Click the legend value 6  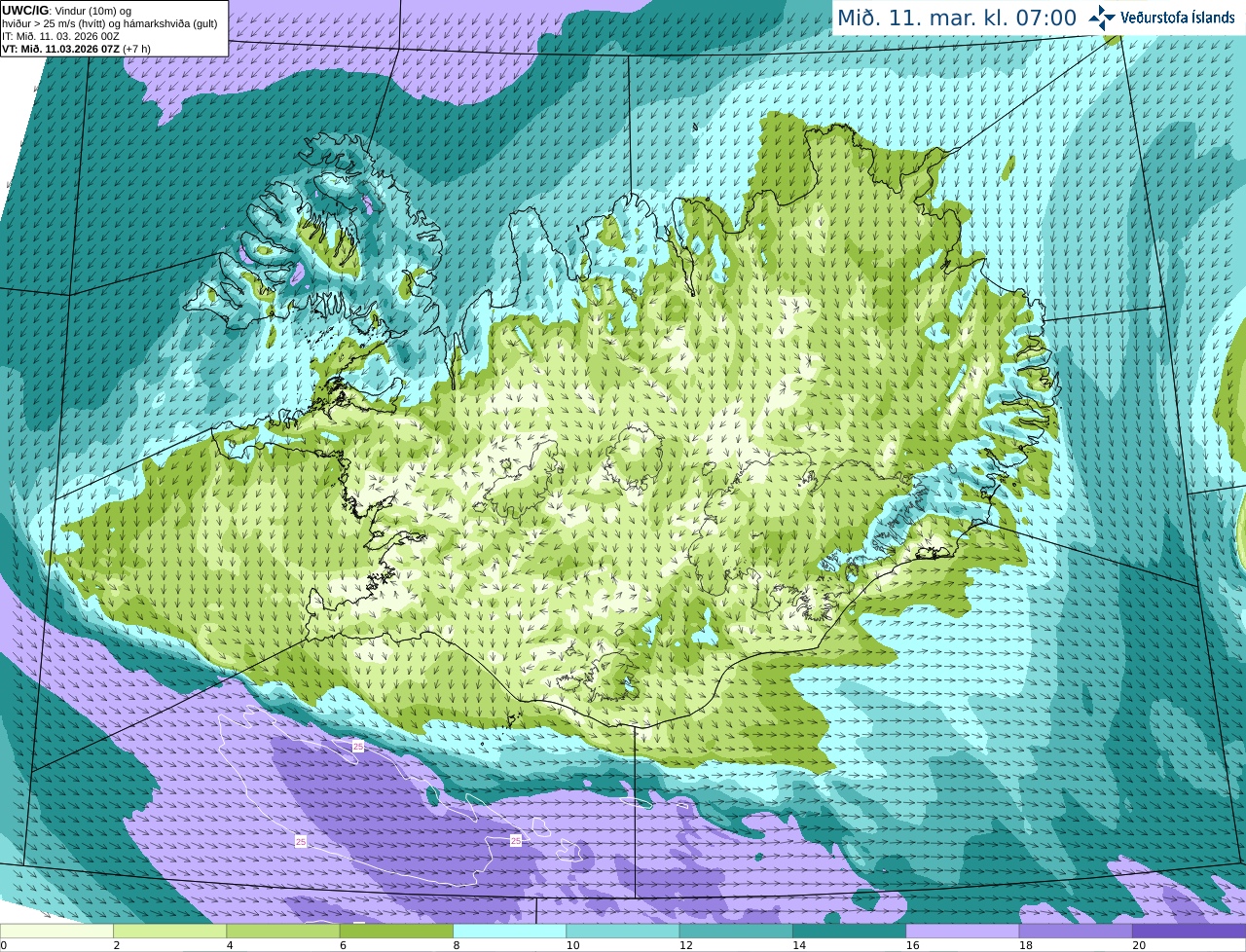tap(343, 945)
